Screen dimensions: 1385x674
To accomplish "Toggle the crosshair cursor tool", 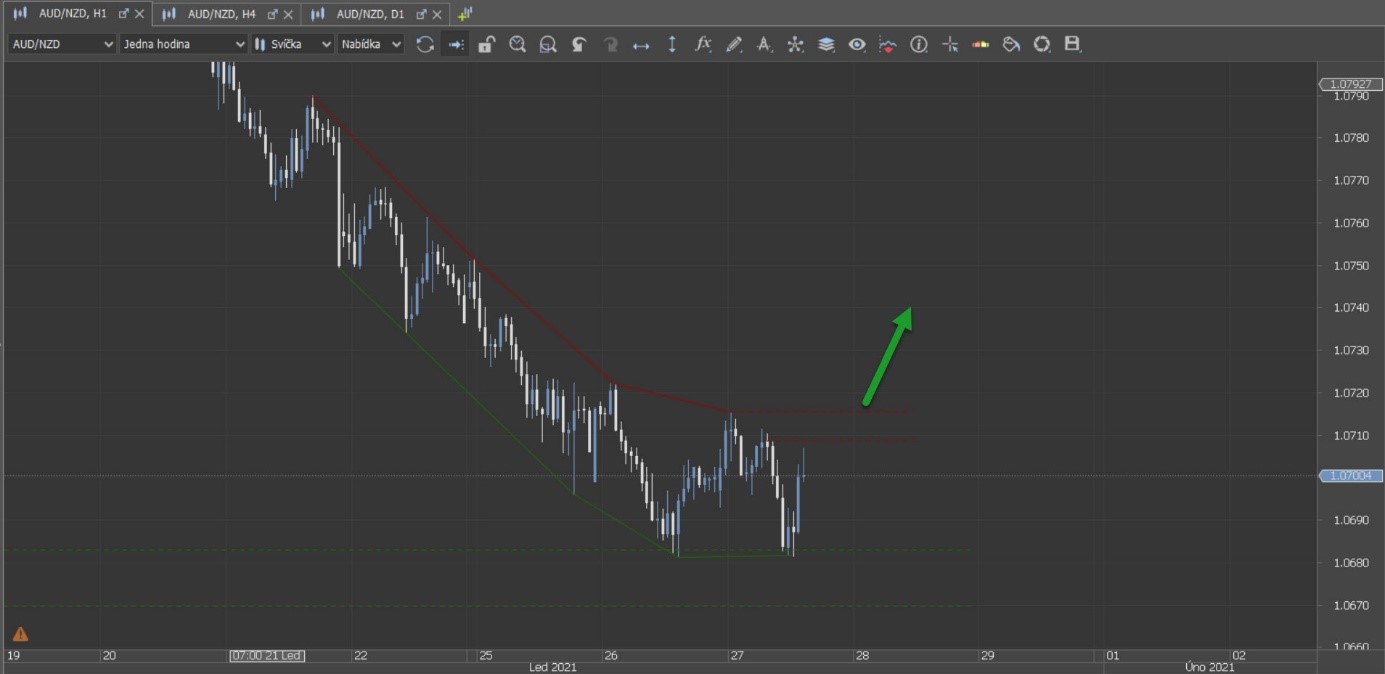I will click(x=950, y=44).
